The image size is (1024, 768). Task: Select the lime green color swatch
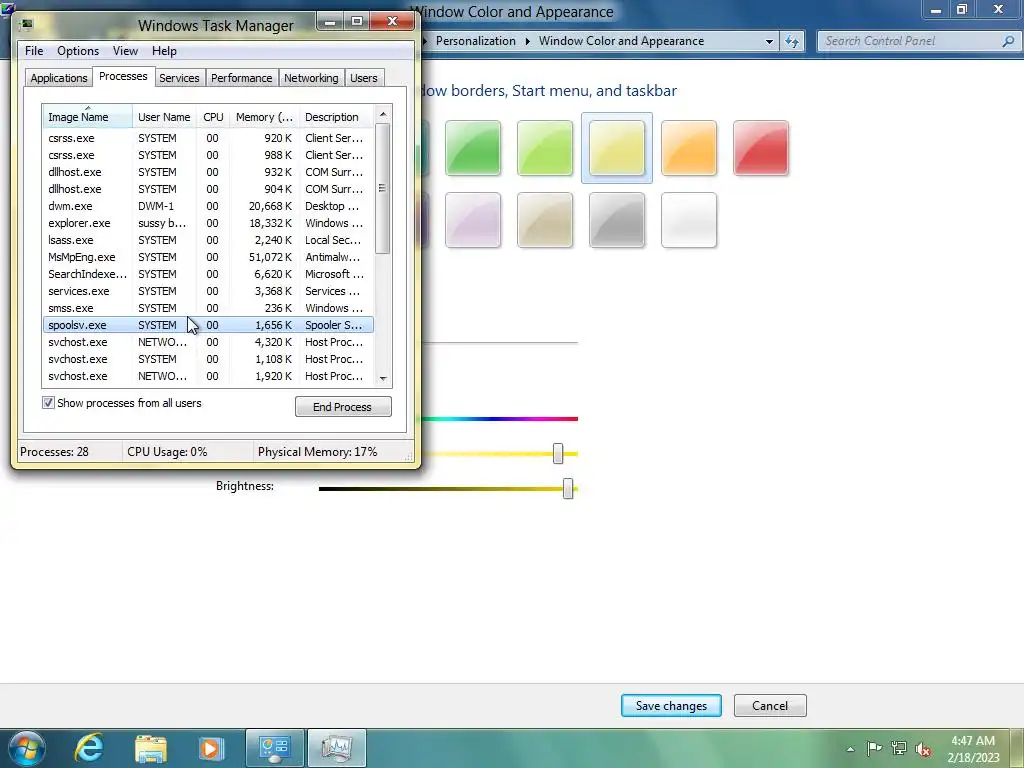(x=545, y=148)
